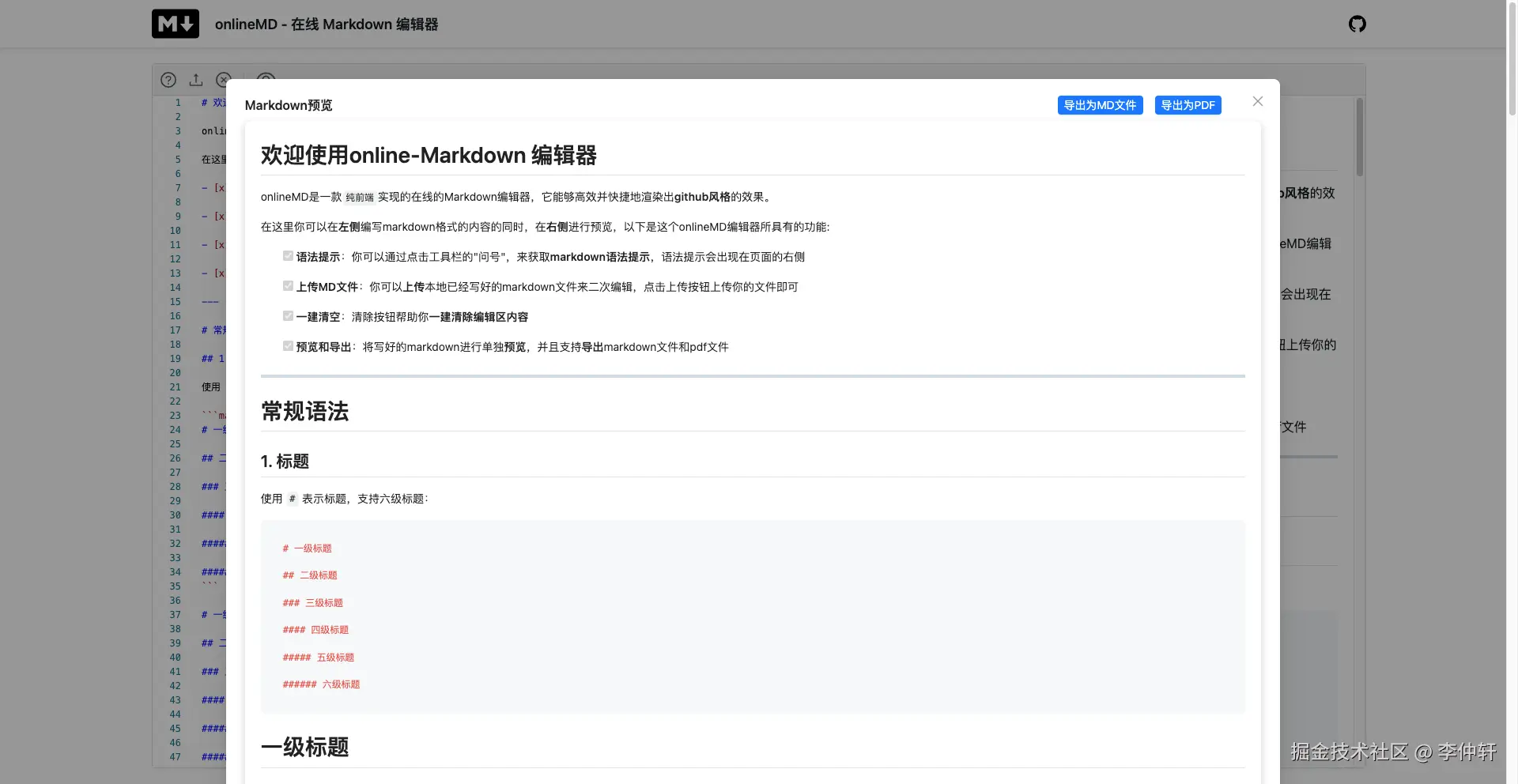Click the 欢迎使用online-Markdown 编辑器 heading
Viewport: 1518px width, 784px height.
(x=429, y=155)
